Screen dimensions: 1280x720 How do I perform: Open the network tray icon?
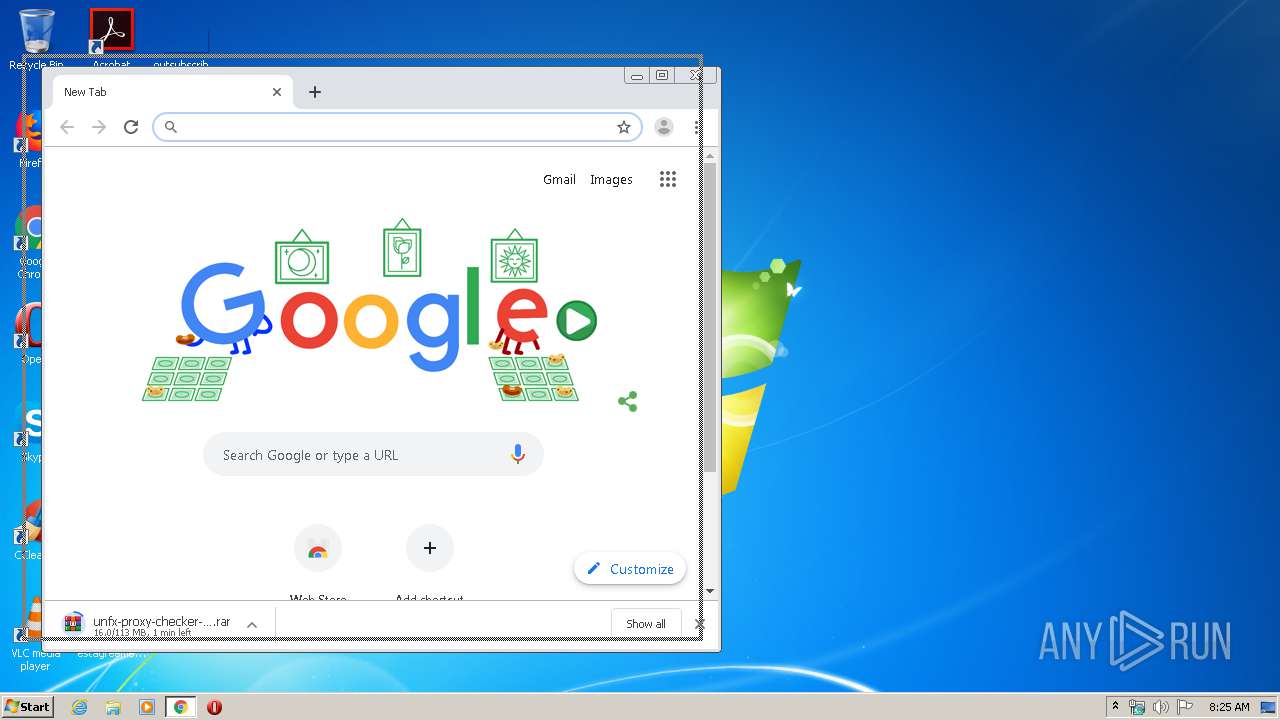coord(1137,707)
